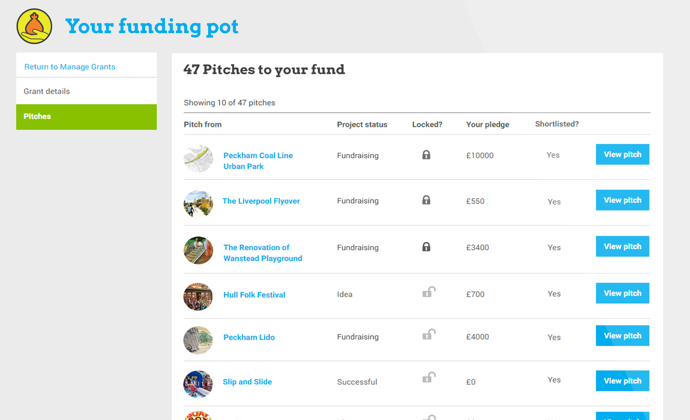The width and height of the screenshot is (690, 420).
Task: Open Slip and Slide round thumbnail
Action: coord(198,384)
